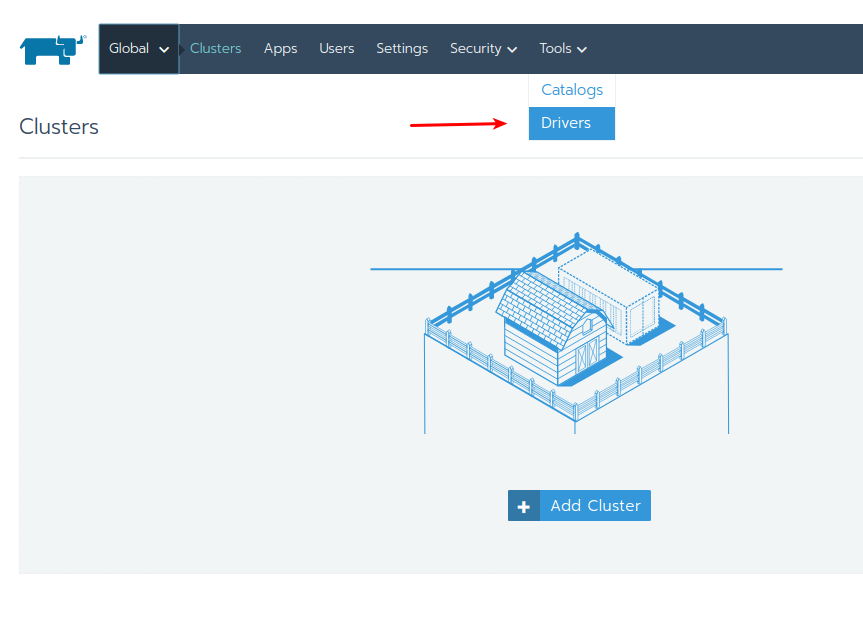
Task: Open the Settings menu item
Action: tap(401, 48)
